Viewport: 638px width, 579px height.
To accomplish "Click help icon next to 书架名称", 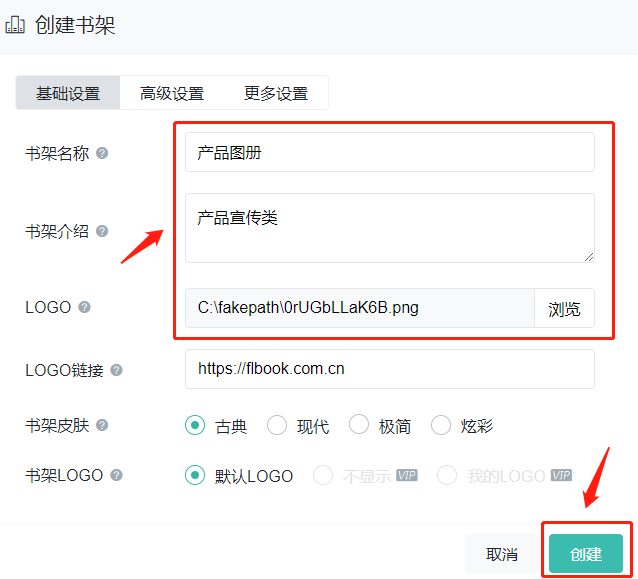I will coord(102,153).
